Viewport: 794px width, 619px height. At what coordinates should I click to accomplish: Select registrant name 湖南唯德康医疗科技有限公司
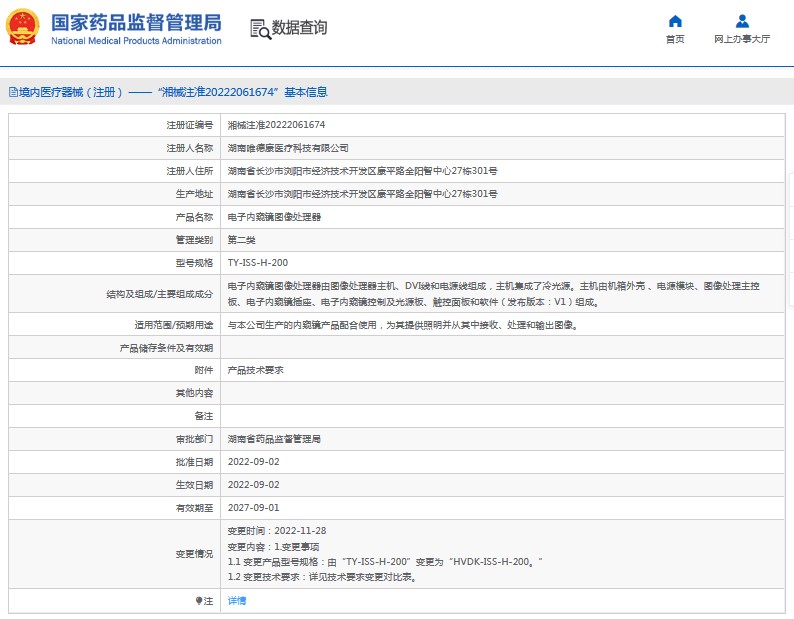tap(288, 148)
